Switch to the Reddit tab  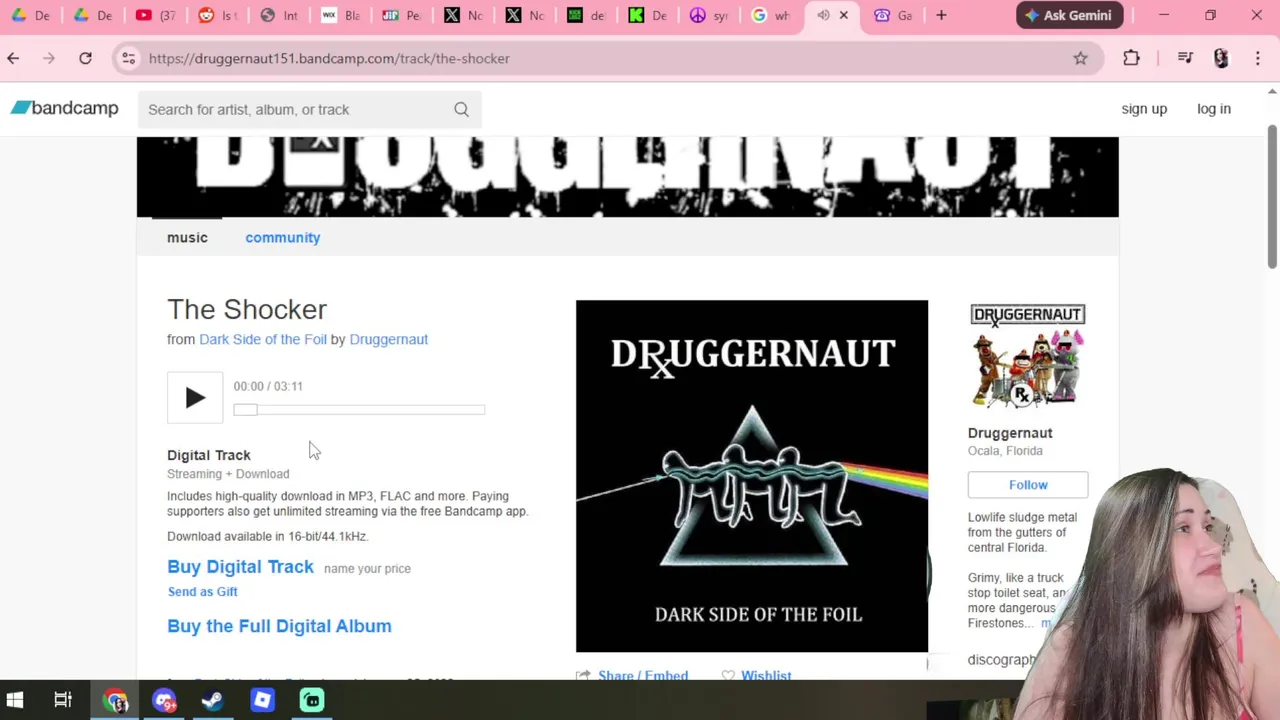(219, 15)
